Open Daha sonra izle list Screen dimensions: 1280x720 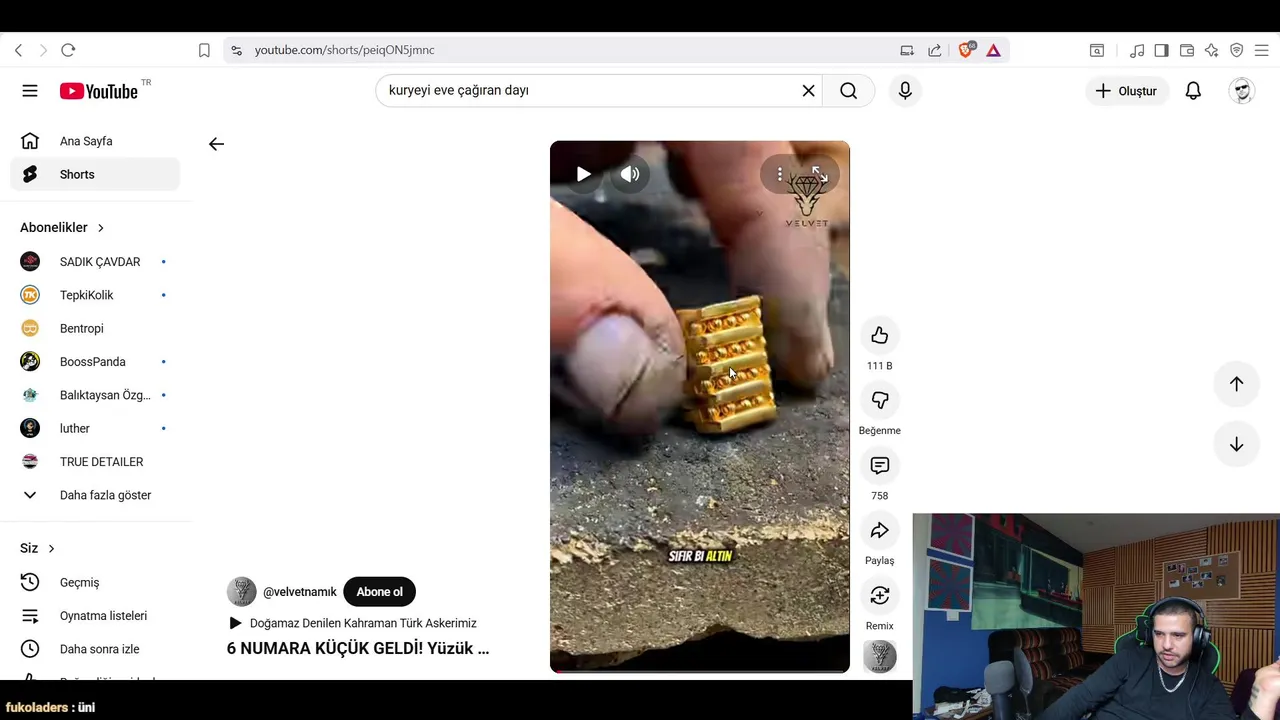[x=95, y=649]
